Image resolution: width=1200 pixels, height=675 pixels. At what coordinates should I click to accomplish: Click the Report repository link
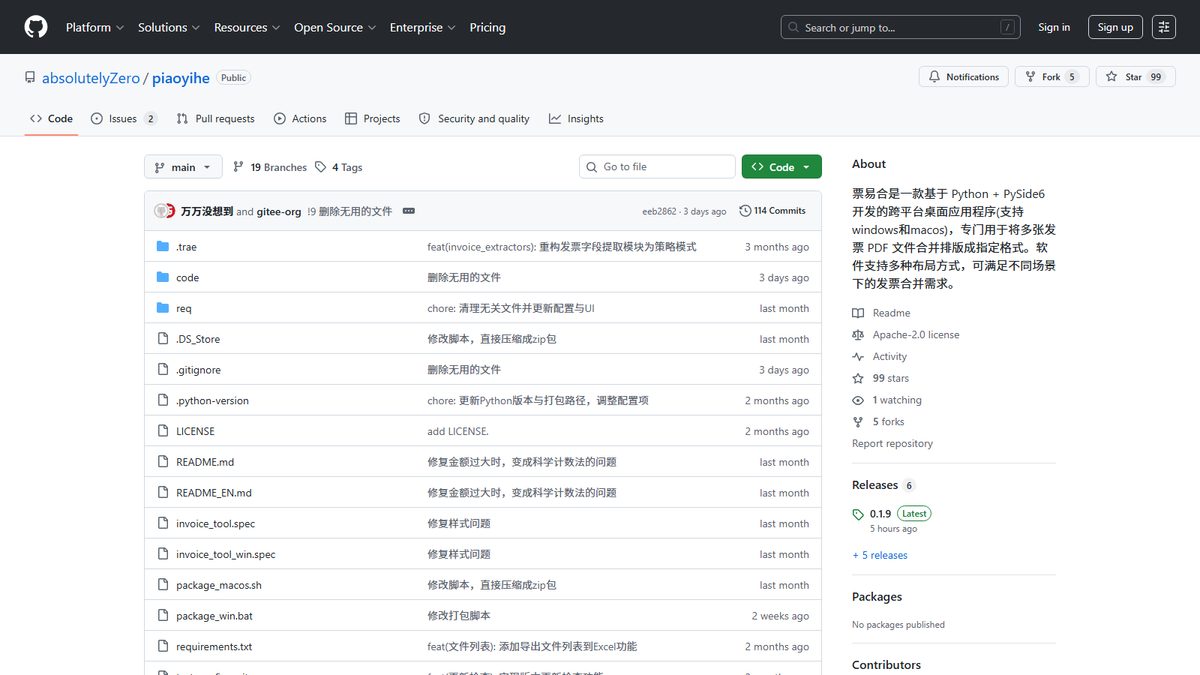pos(892,444)
